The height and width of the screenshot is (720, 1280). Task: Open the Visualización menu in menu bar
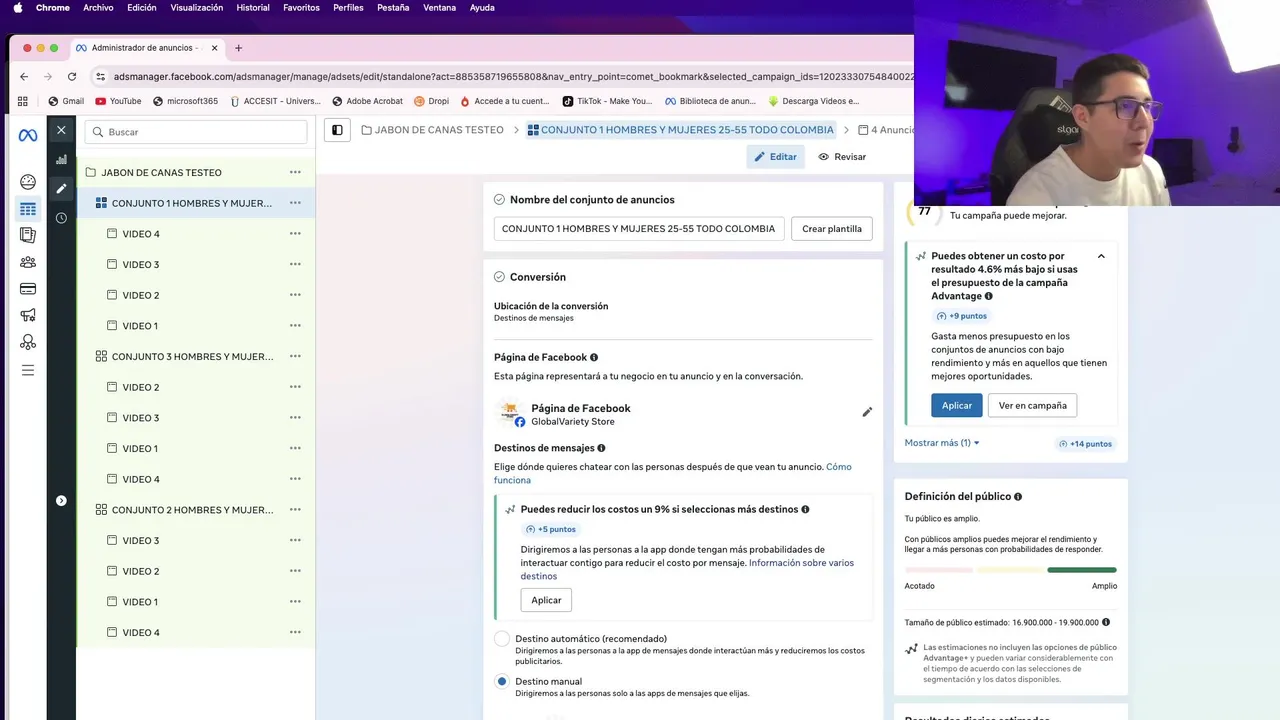[197, 7]
